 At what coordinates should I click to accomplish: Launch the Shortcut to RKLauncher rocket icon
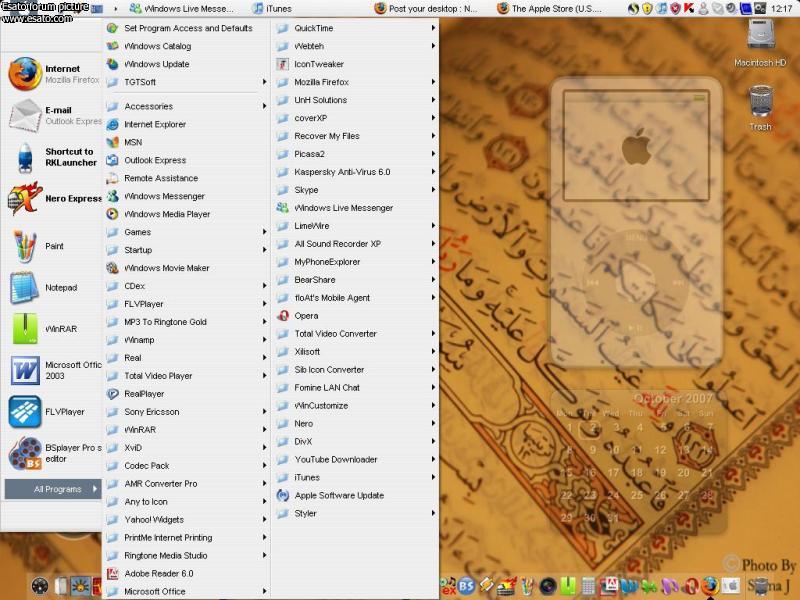click(x=24, y=158)
